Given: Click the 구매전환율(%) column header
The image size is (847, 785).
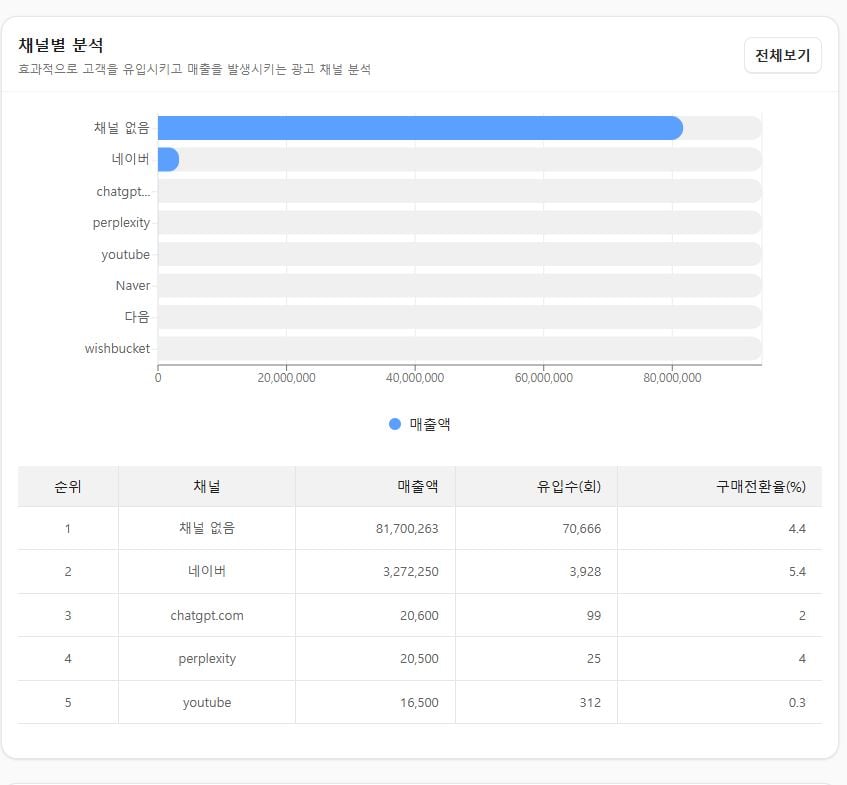Looking at the screenshot, I should [720, 486].
